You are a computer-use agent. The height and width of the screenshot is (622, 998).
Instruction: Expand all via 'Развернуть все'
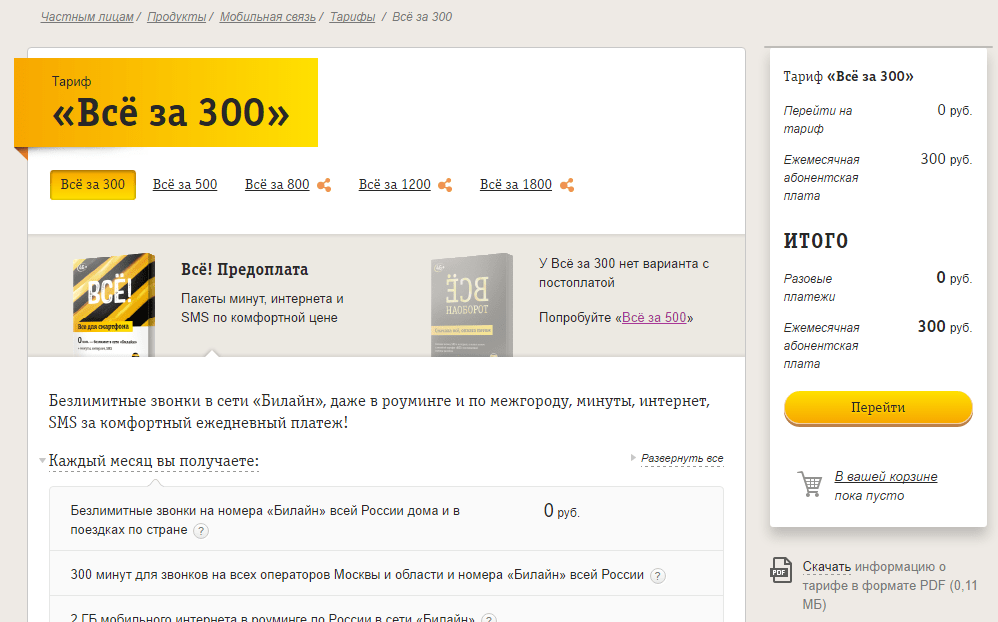click(682, 458)
